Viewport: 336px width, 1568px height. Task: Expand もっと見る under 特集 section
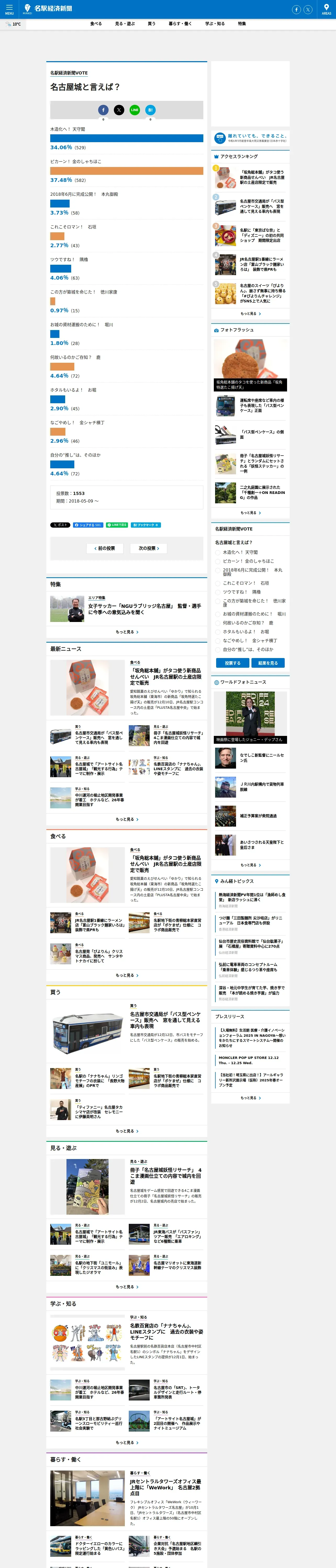[x=127, y=632]
